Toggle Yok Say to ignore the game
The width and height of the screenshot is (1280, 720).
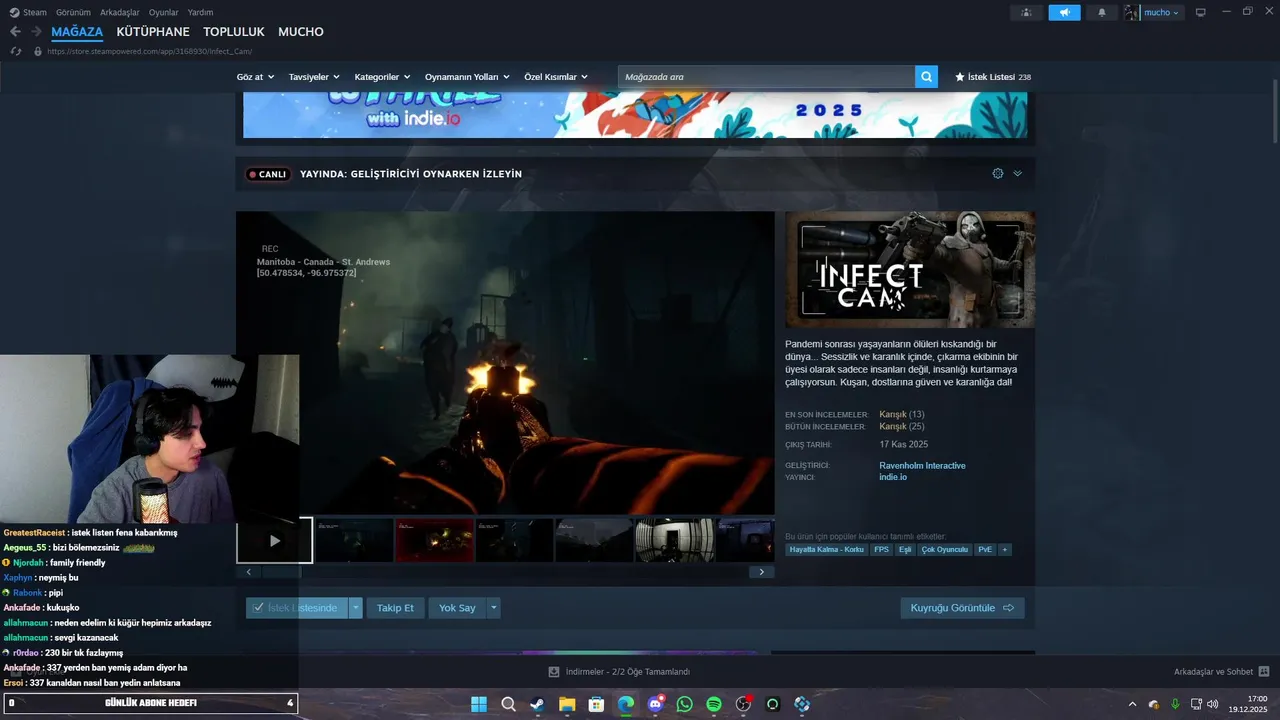click(x=457, y=608)
